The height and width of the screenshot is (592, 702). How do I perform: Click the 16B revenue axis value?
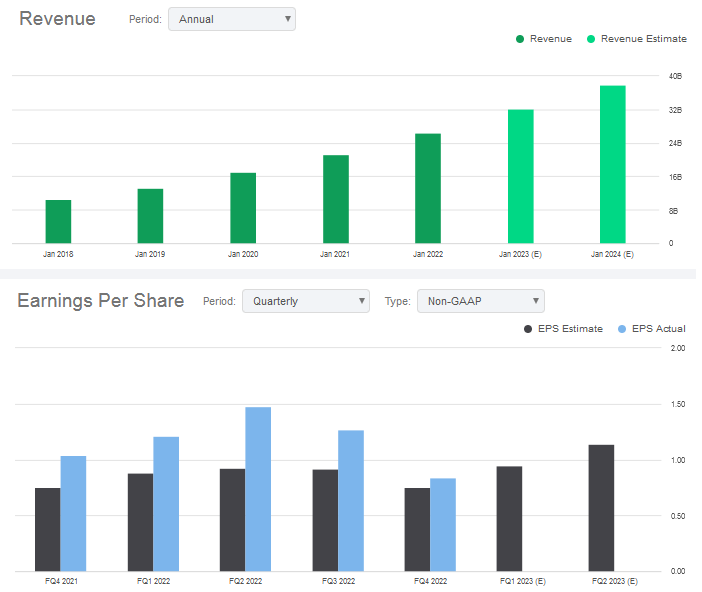click(x=676, y=177)
